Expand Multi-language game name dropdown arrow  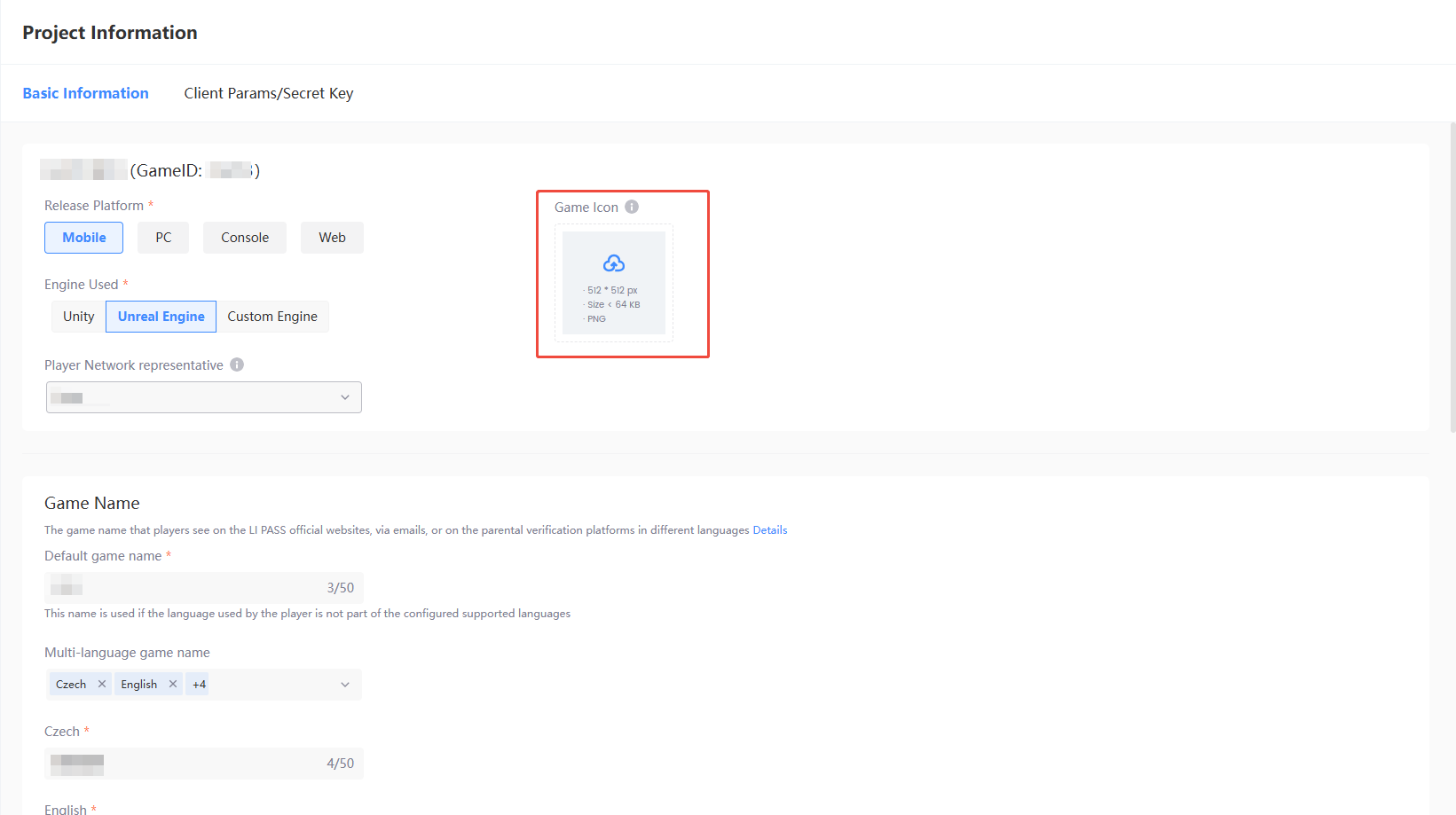click(x=345, y=685)
